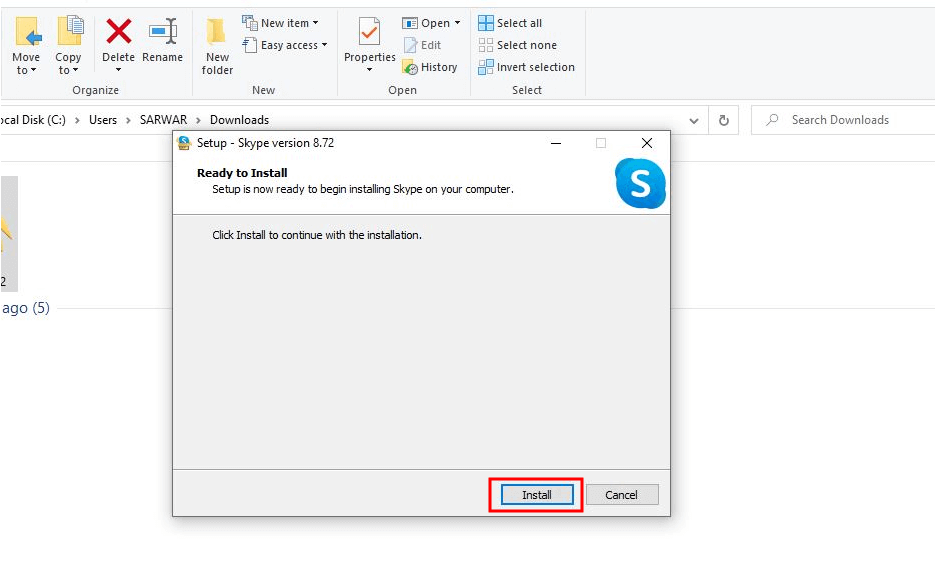Viewport: 935px width, 566px height.
Task: Click the Skype setup title bar icon
Action: [184, 143]
